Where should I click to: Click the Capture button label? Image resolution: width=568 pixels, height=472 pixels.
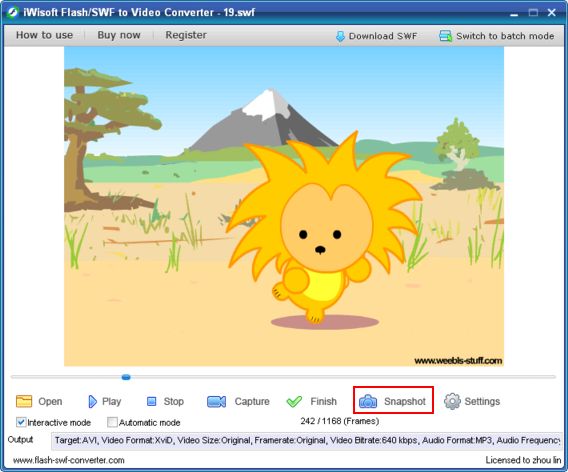[x=252, y=401]
